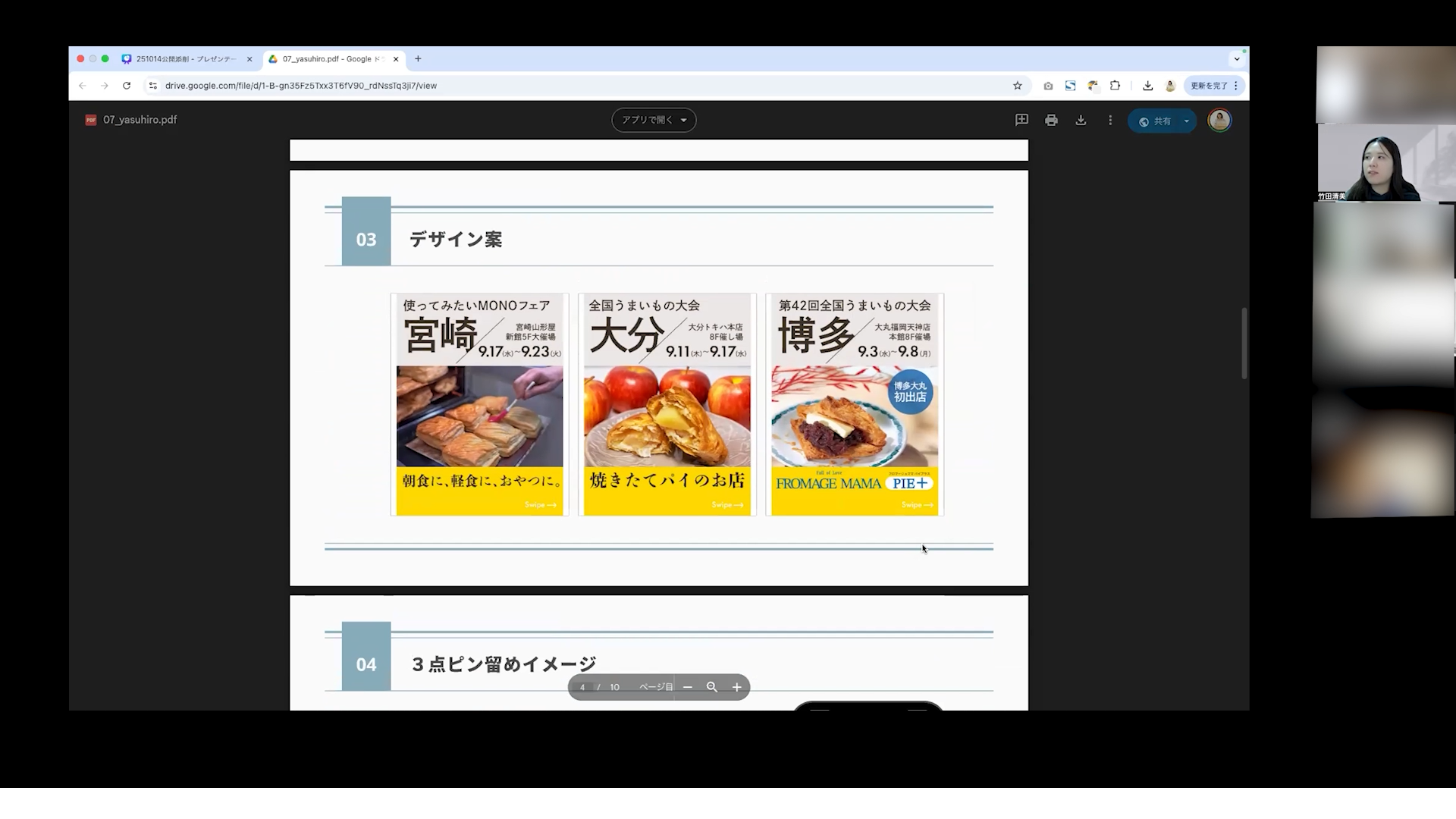The width and height of the screenshot is (1456, 819).
Task: Open Chrome downloads icon in browser toolbar
Action: [1147, 86]
